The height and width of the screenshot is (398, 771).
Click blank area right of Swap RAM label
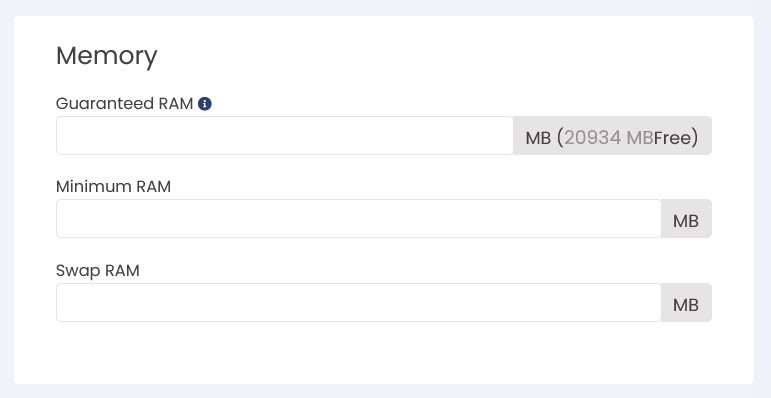pyautogui.click(x=423, y=271)
